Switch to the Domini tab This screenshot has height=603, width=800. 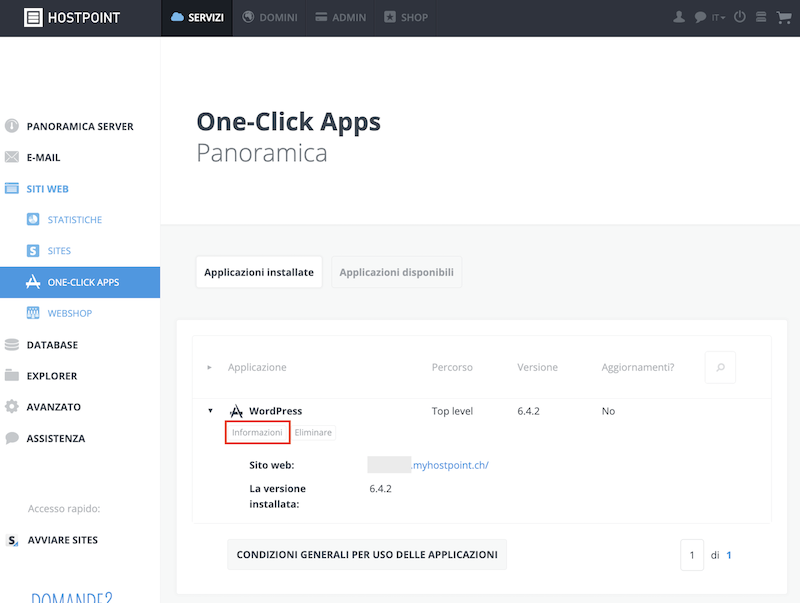pyautogui.click(x=269, y=18)
